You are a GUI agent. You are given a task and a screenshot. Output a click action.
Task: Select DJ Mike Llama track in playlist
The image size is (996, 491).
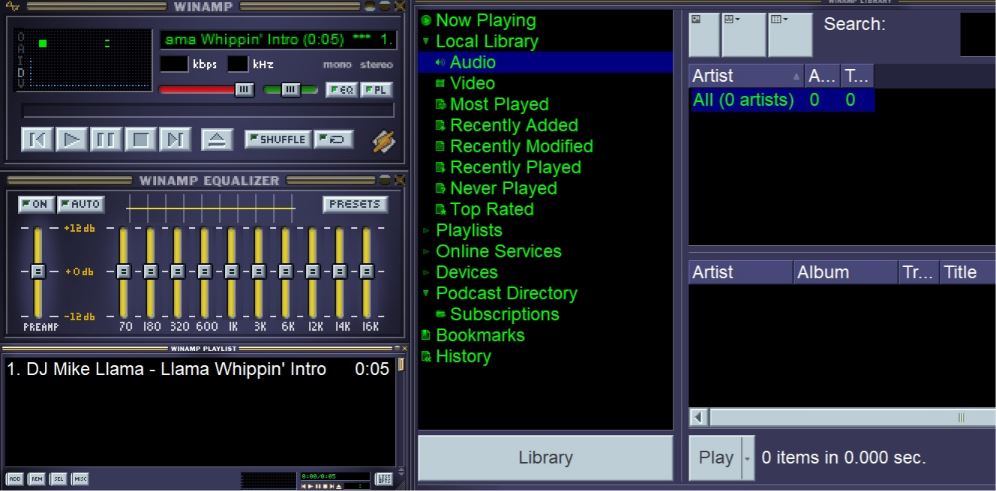pos(198,369)
